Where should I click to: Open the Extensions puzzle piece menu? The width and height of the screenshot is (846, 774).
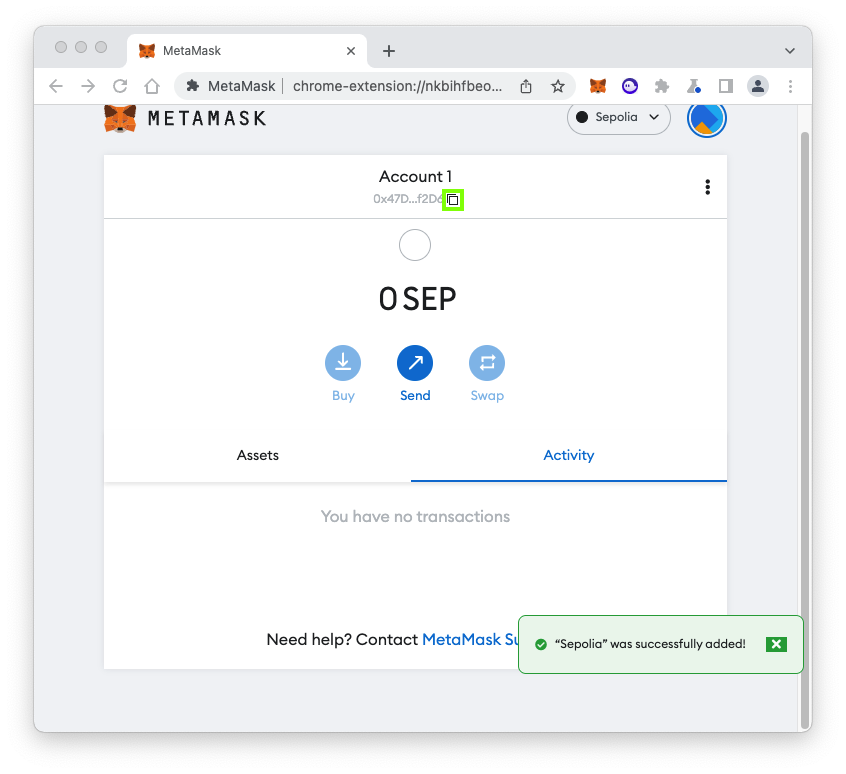[x=661, y=86]
